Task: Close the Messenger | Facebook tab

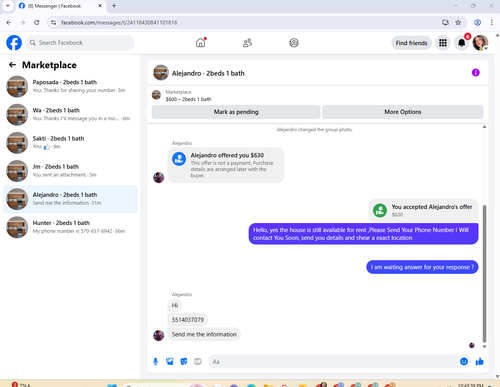Action: 100,6
